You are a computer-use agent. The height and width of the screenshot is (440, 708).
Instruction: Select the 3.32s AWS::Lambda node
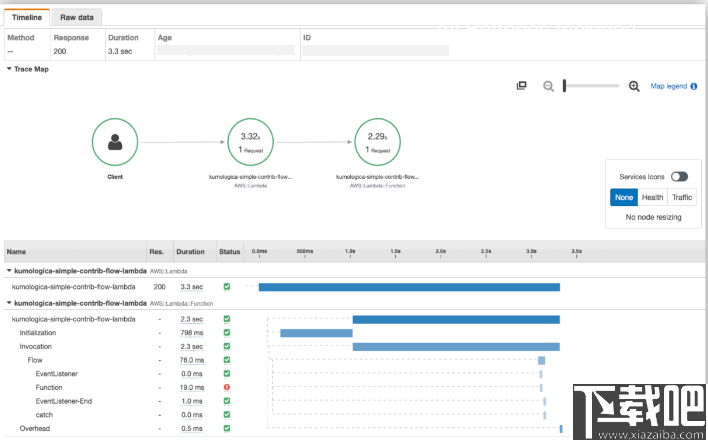250,142
